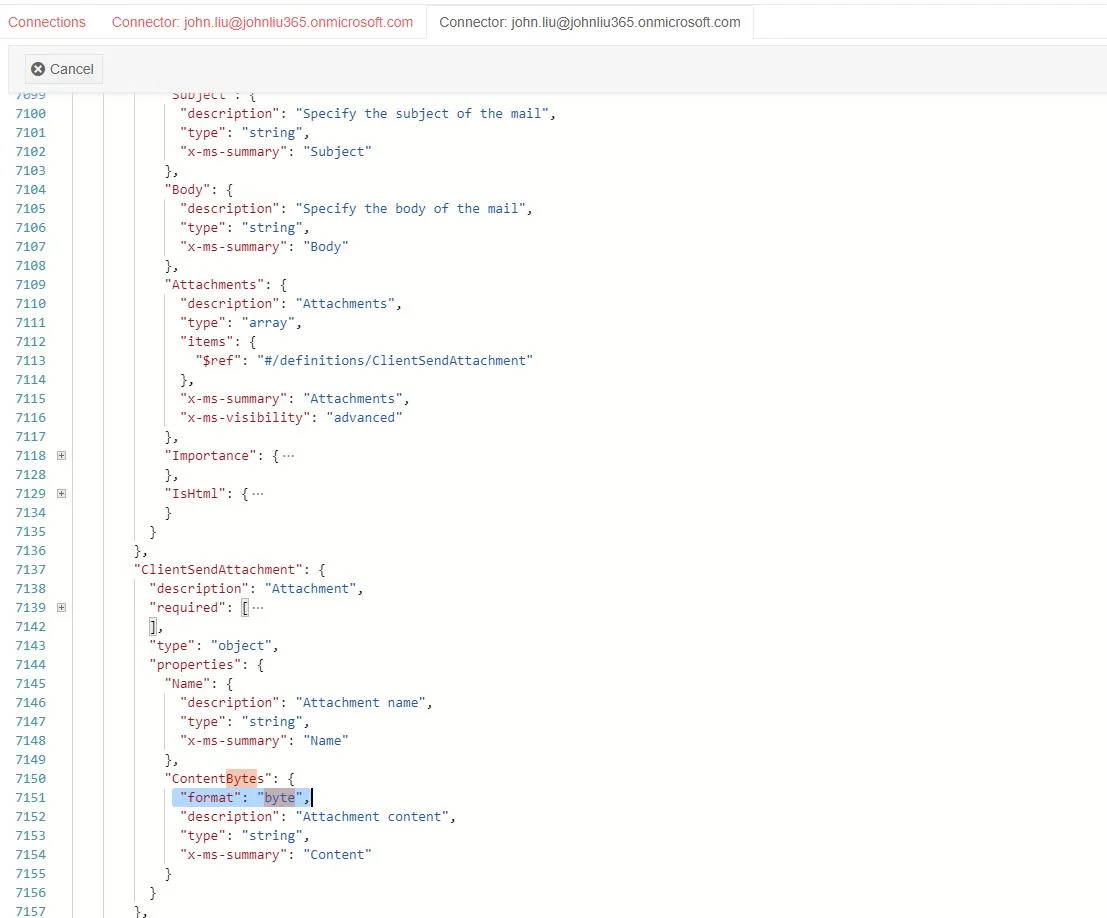This screenshot has height=918, width=1107.
Task: Click the "array" type value
Action: [x=268, y=322]
